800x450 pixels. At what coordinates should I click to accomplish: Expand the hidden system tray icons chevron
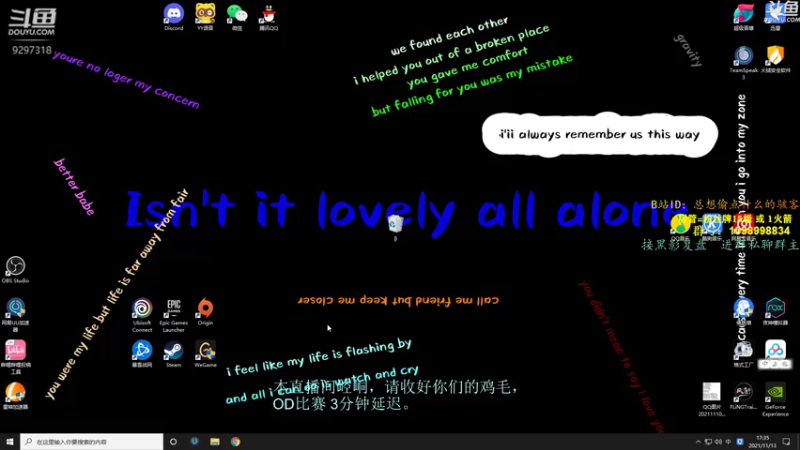[698, 442]
